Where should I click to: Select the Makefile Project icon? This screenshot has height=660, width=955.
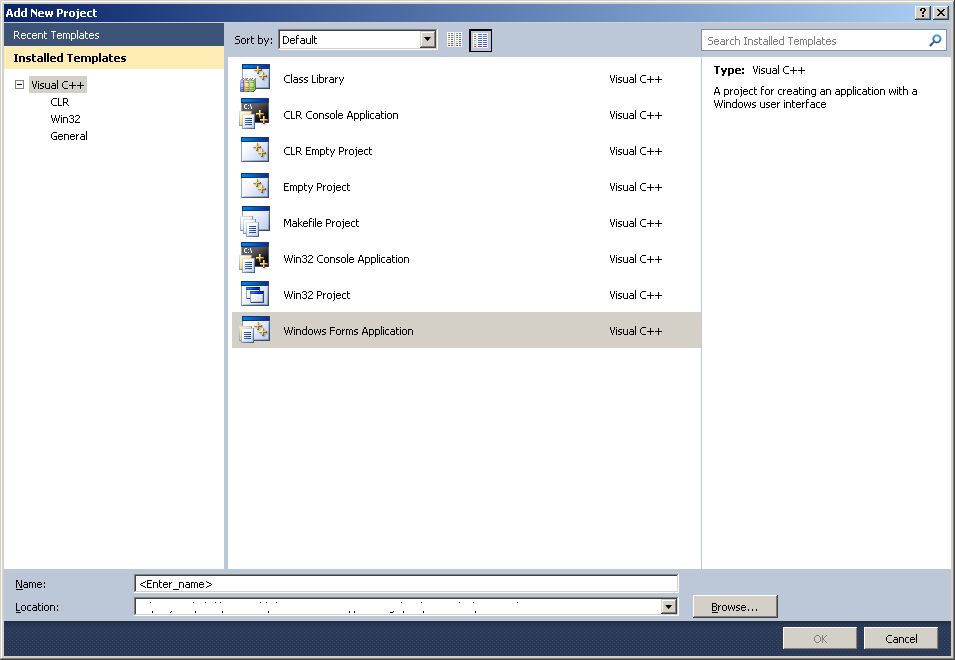pyautogui.click(x=255, y=222)
